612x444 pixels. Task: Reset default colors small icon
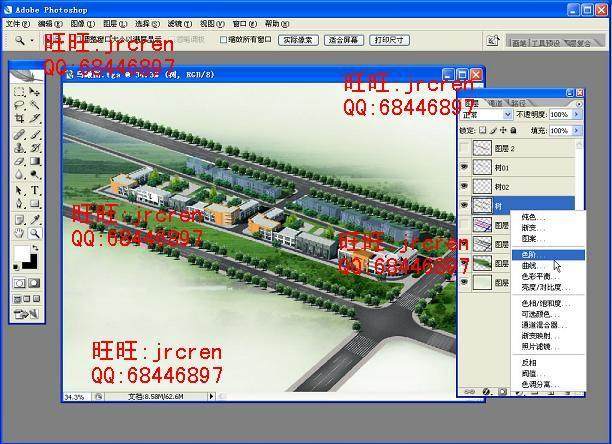16,267
